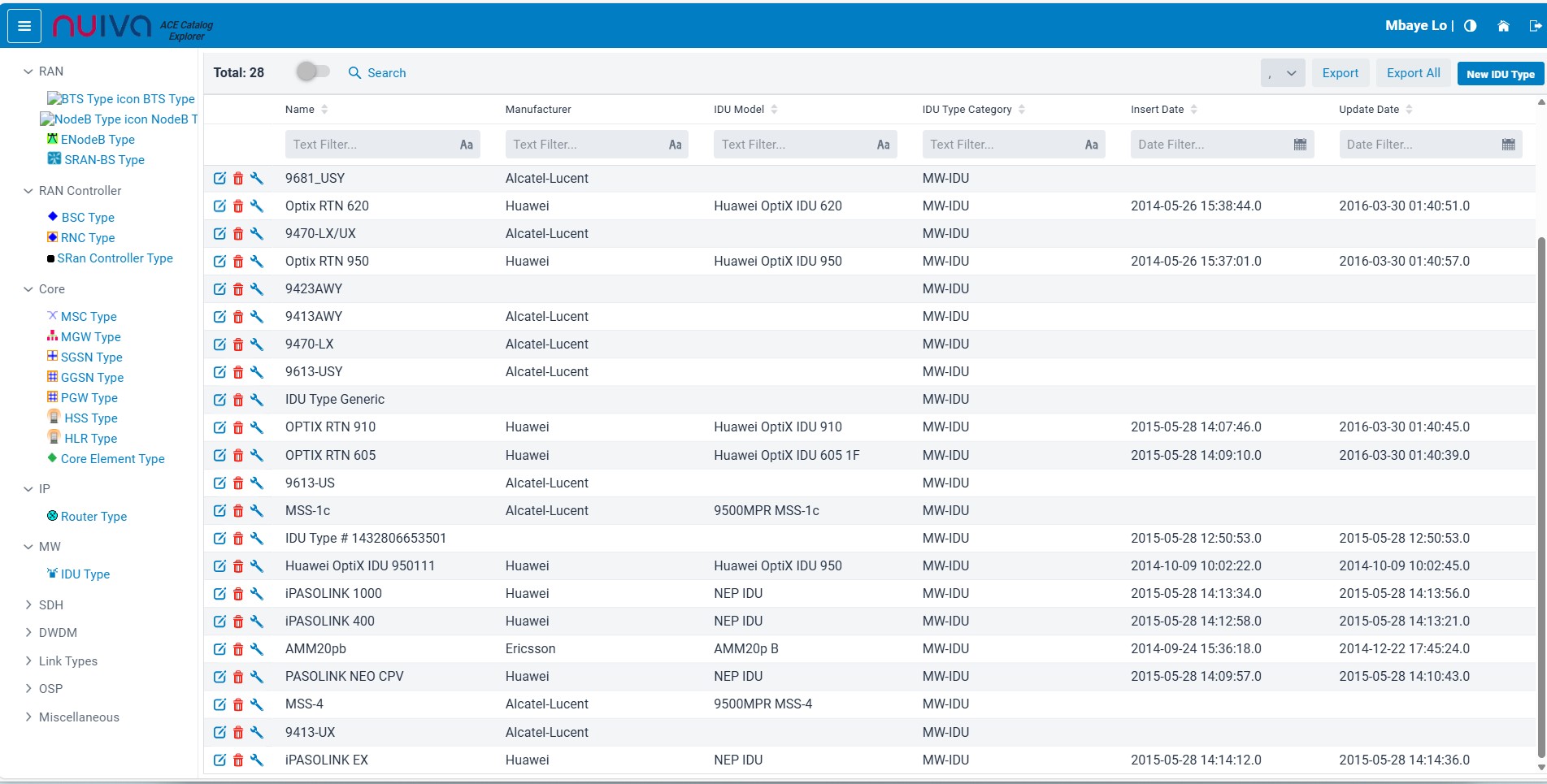Open Router Type in sidebar

pyautogui.click(x=93, y=517)
